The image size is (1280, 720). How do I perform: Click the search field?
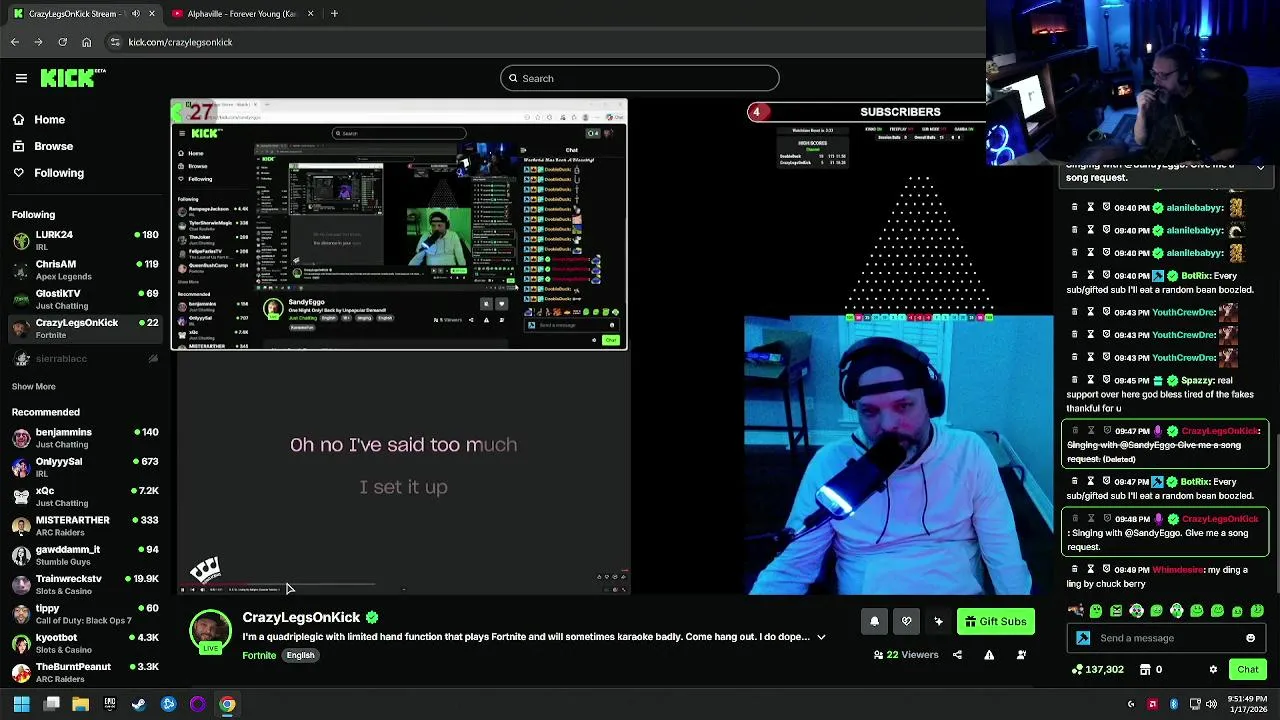coord(640,78)
